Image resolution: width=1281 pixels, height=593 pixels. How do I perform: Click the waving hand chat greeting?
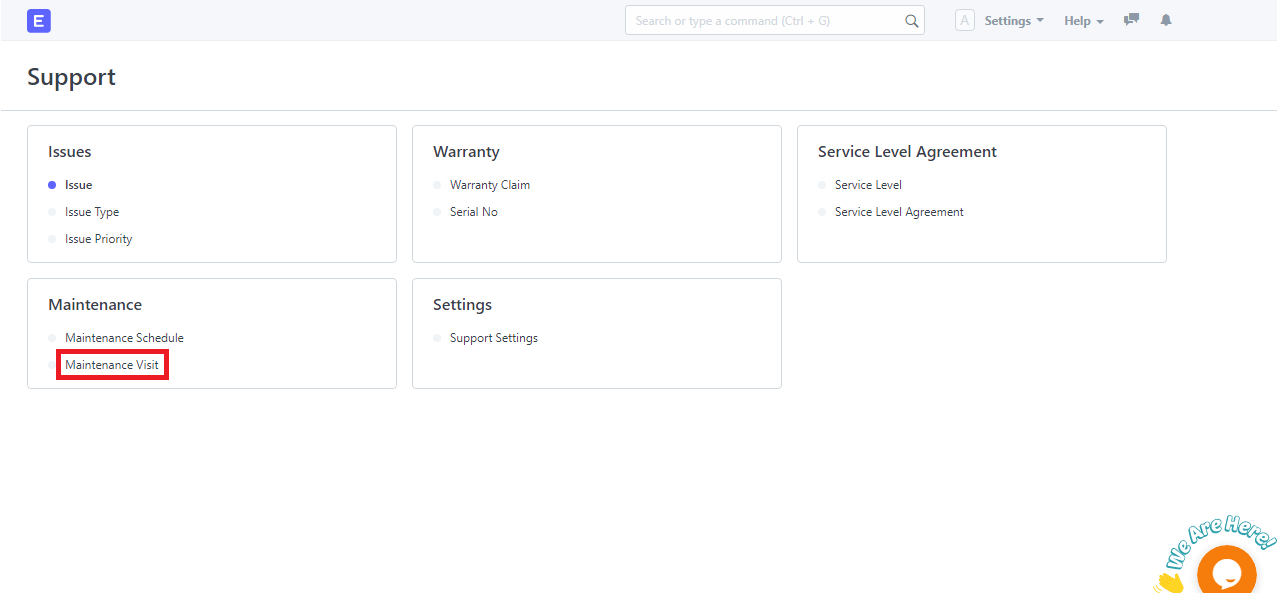[x=1167, y=582]
